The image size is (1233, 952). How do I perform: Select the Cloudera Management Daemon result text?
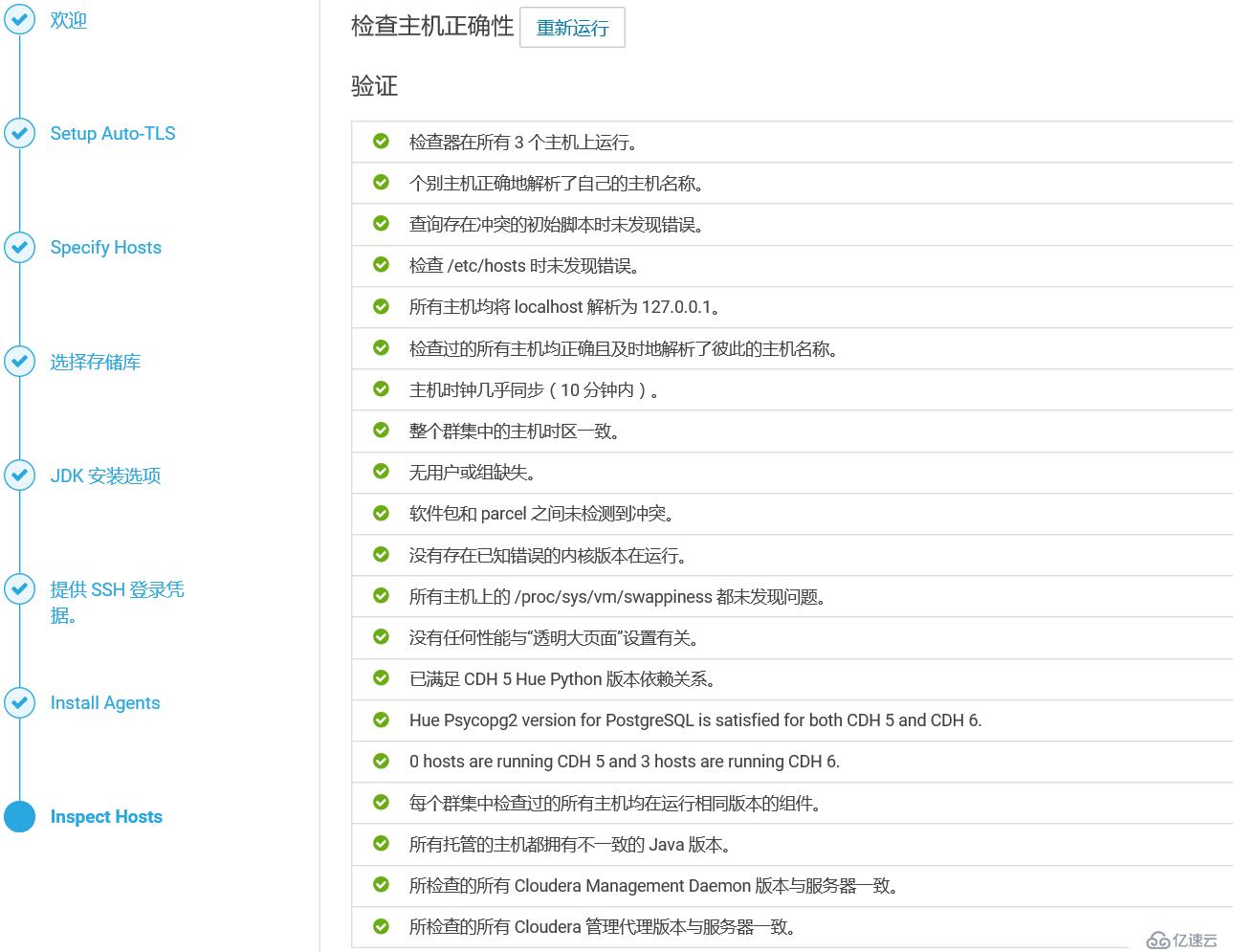(x=654, y=886)
